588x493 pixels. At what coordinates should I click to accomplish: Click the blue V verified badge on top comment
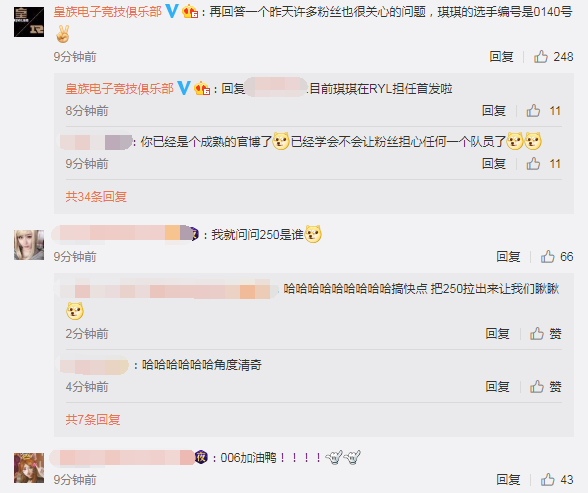[172, 11]
